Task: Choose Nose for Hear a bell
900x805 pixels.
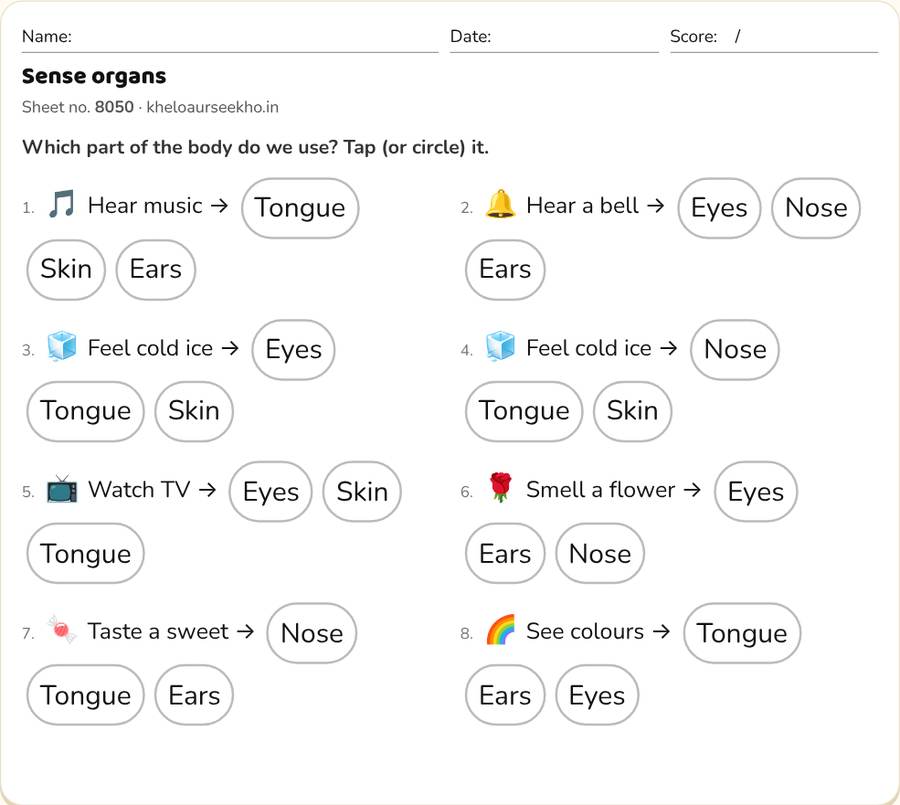Action: click(x=816, y=208)
